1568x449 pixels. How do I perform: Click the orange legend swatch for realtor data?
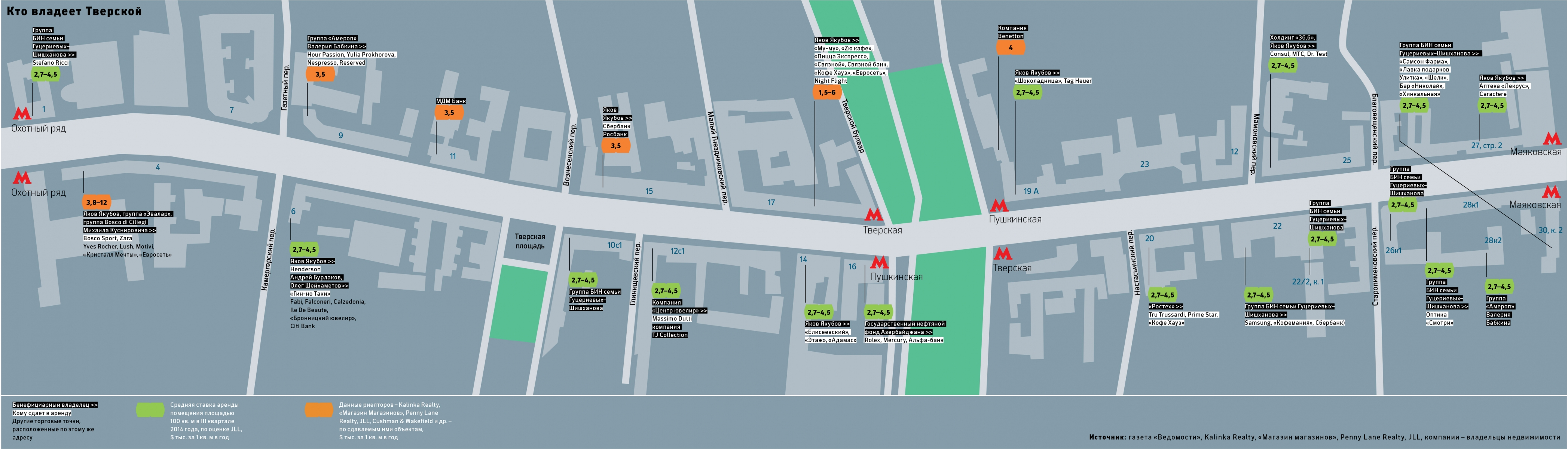pyautogui.click(x=319, y=409)
